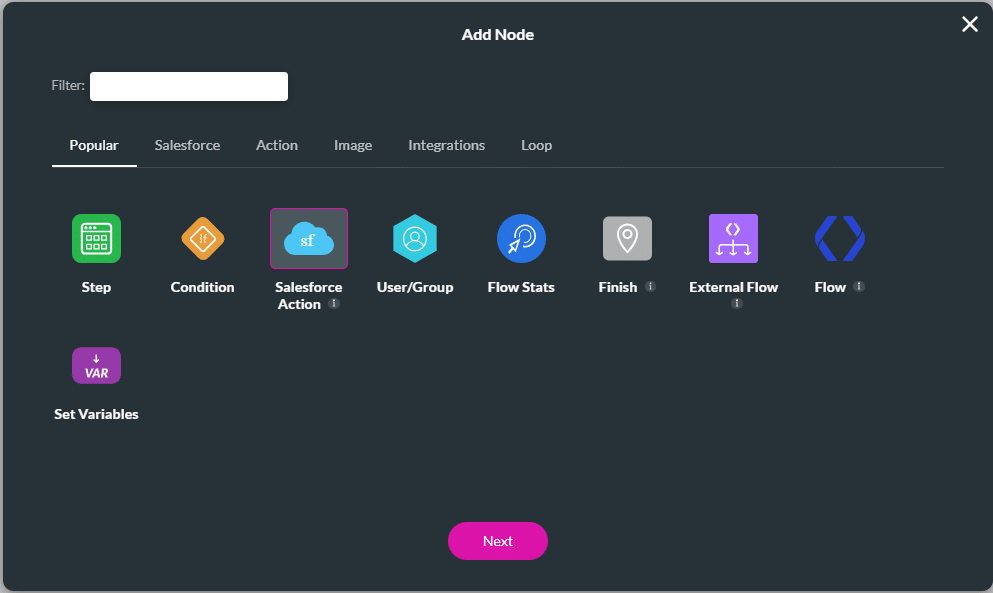Select the Flow Stats node icon

(521, 238)
